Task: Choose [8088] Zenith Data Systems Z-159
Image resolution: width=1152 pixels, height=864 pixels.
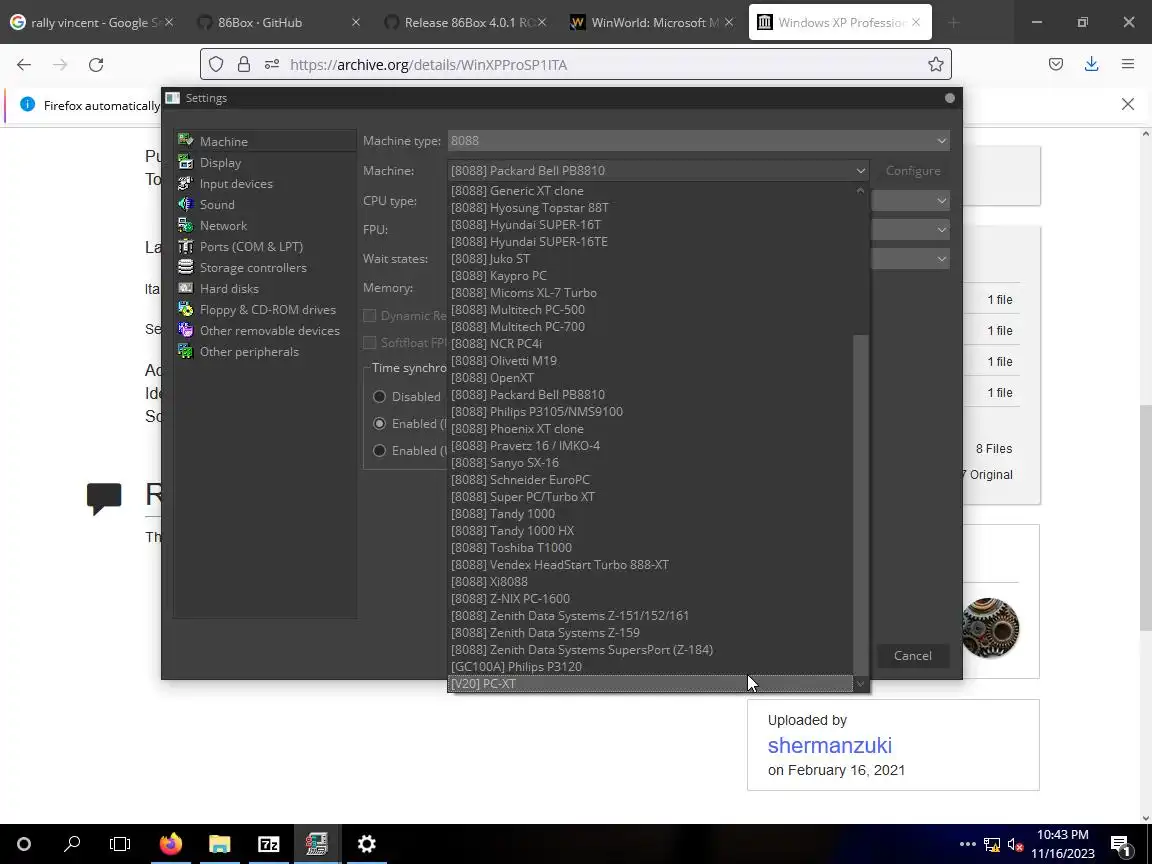Action: point(650,633)
